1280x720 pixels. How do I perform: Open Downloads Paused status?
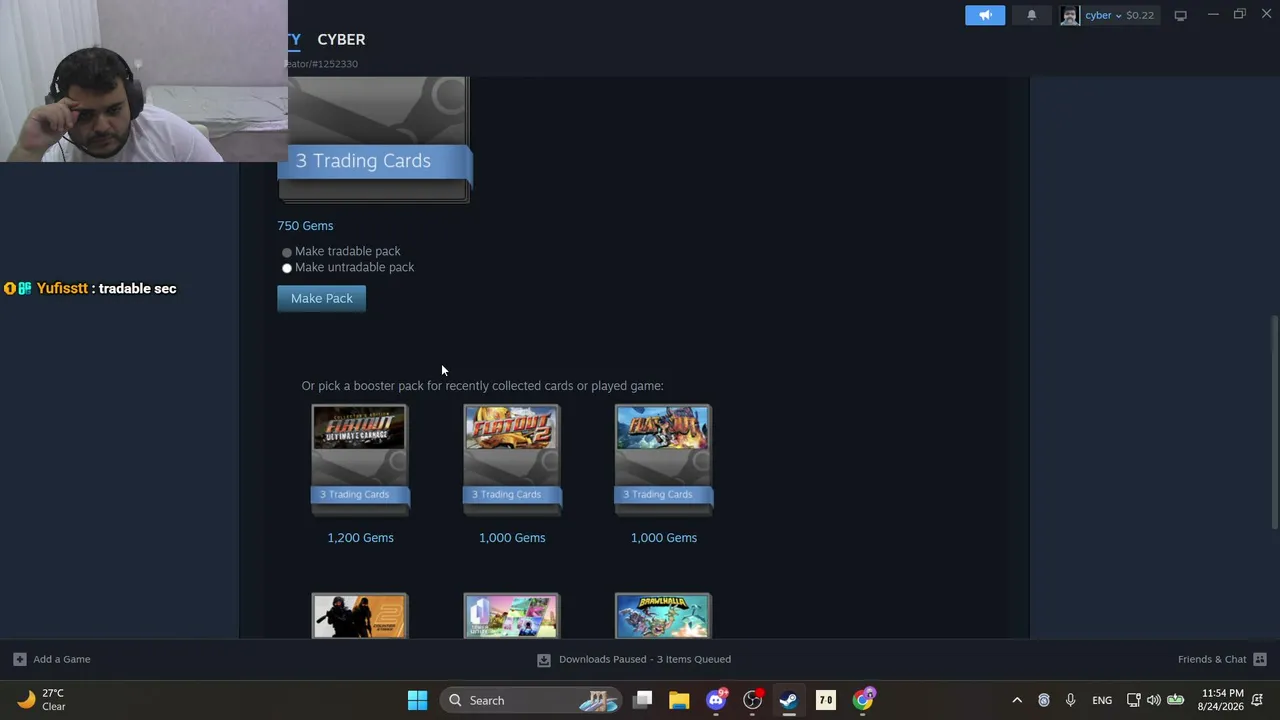pyautogui.click(x=645, y=659)
